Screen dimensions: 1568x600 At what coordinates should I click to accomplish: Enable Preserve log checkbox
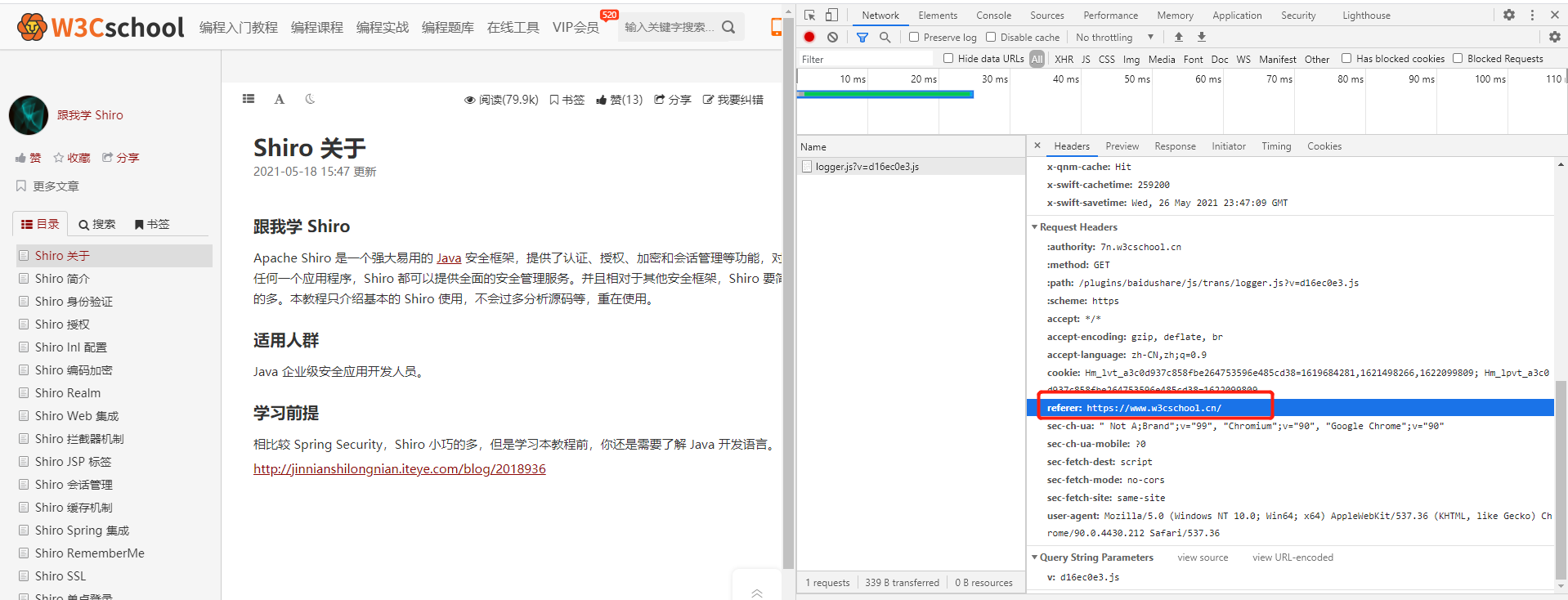point(914,37)
